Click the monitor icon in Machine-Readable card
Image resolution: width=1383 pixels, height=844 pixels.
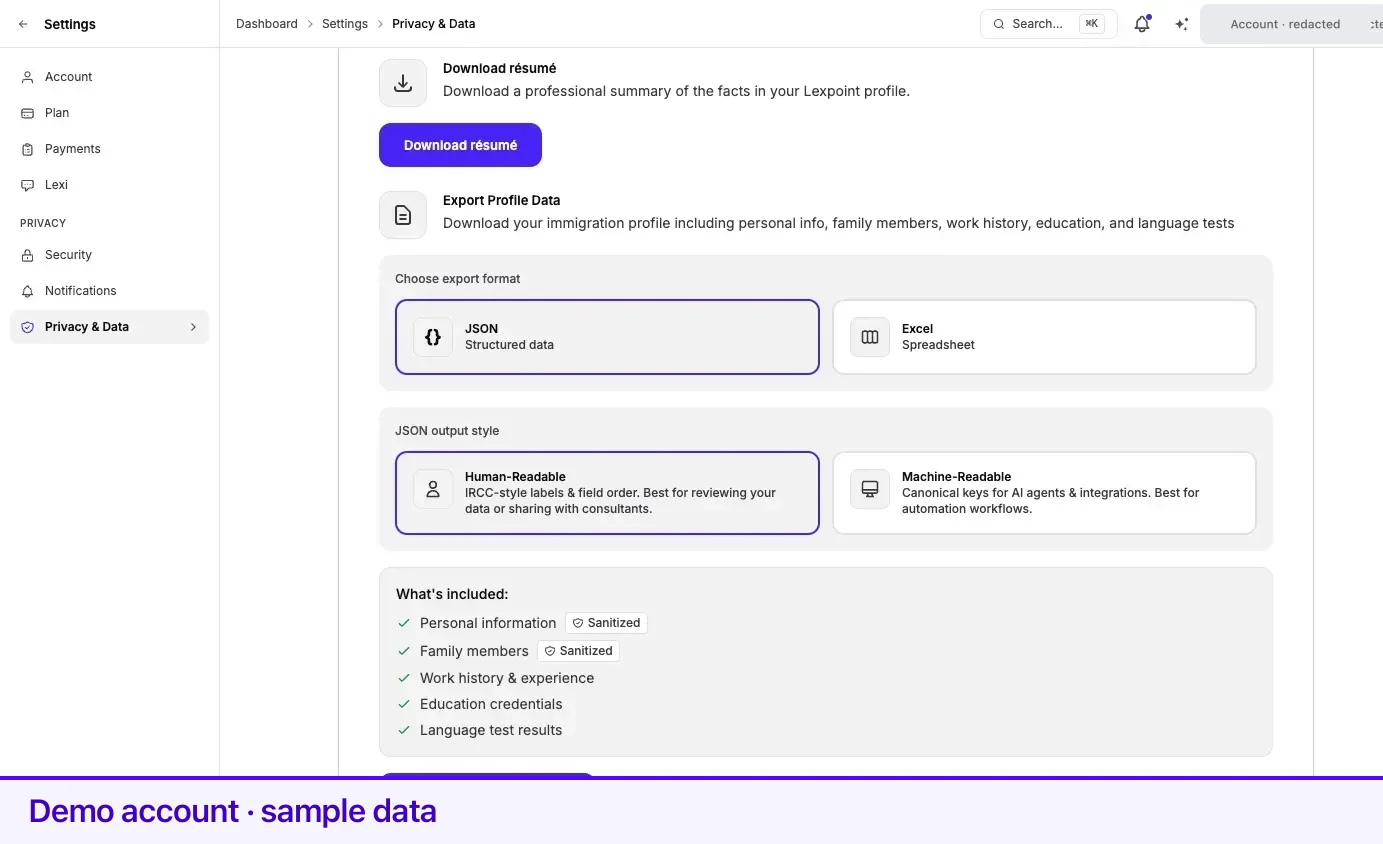[870, 490]
